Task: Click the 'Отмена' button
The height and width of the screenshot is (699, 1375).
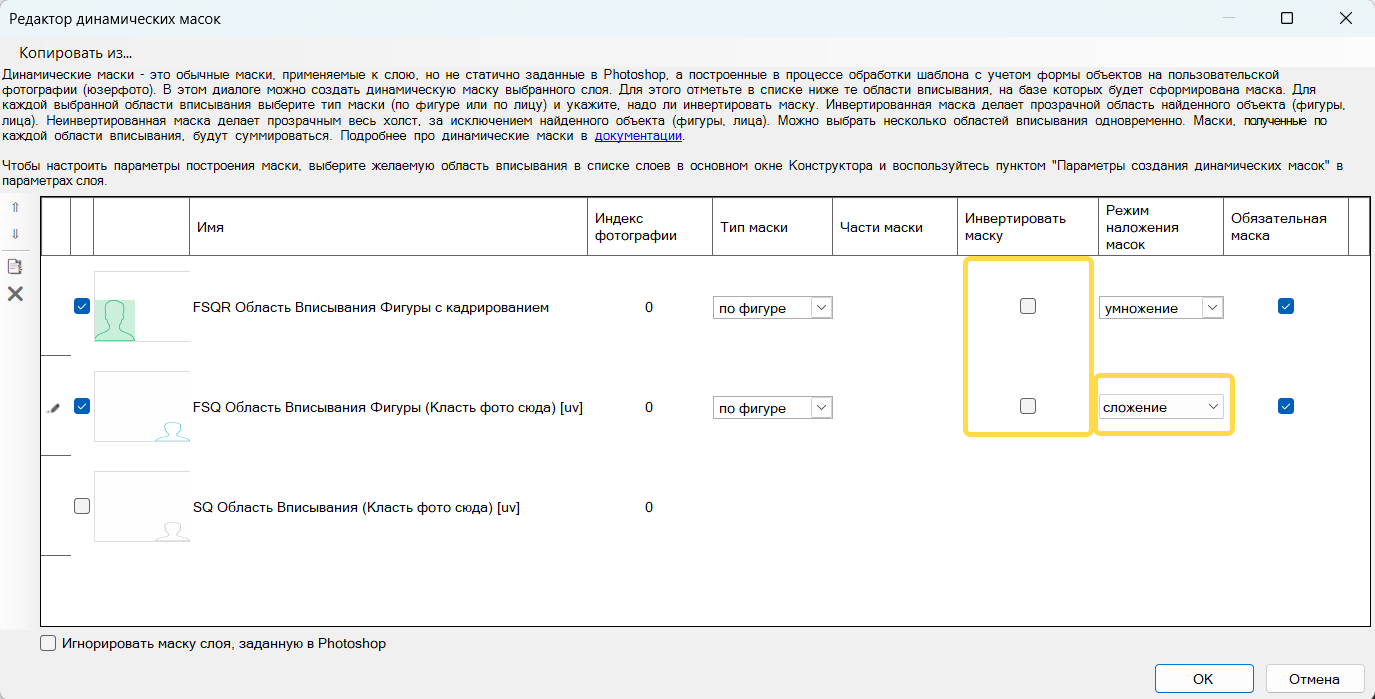Action: point(1314,679)
